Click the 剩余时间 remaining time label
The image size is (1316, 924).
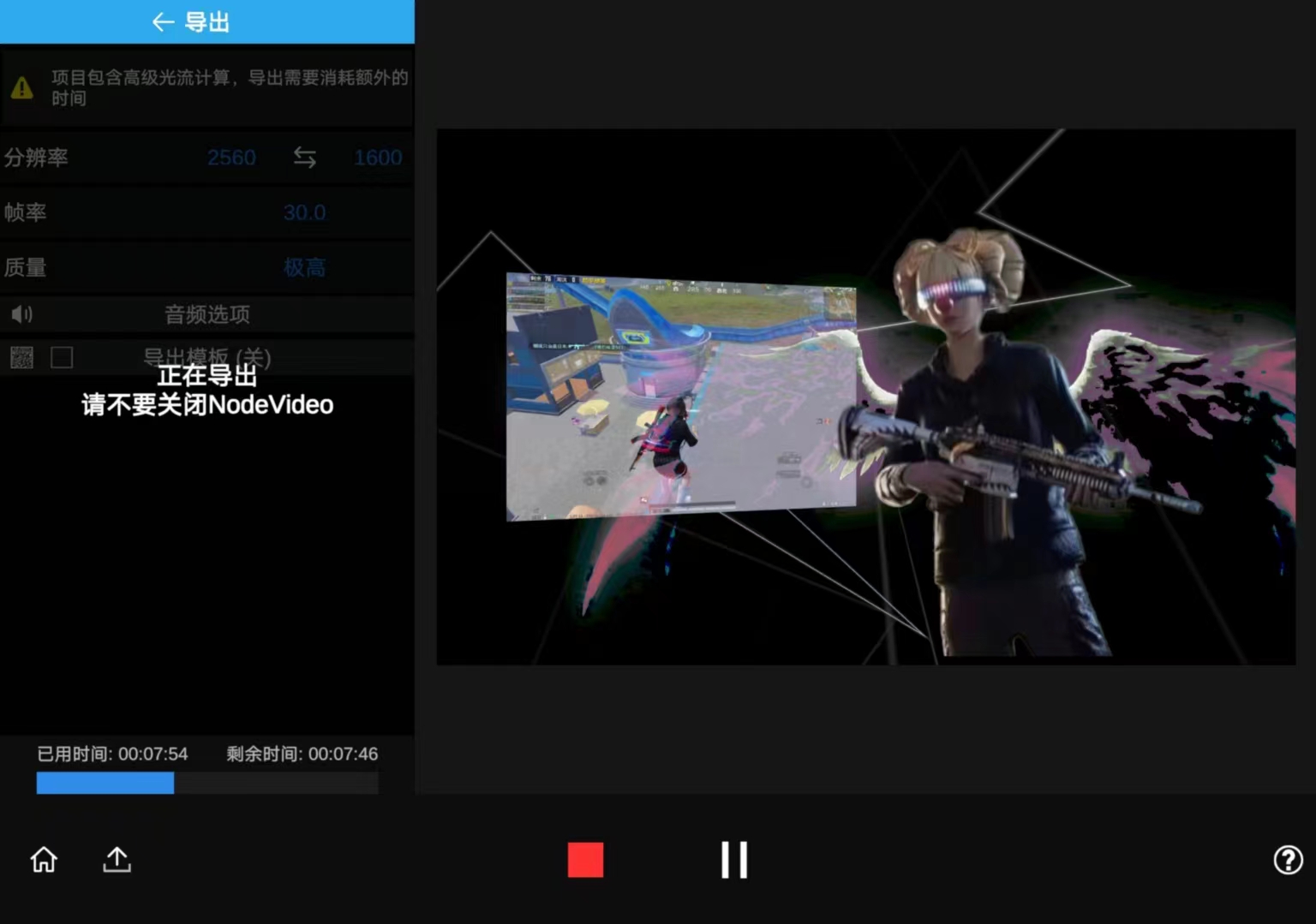(302, 754)
